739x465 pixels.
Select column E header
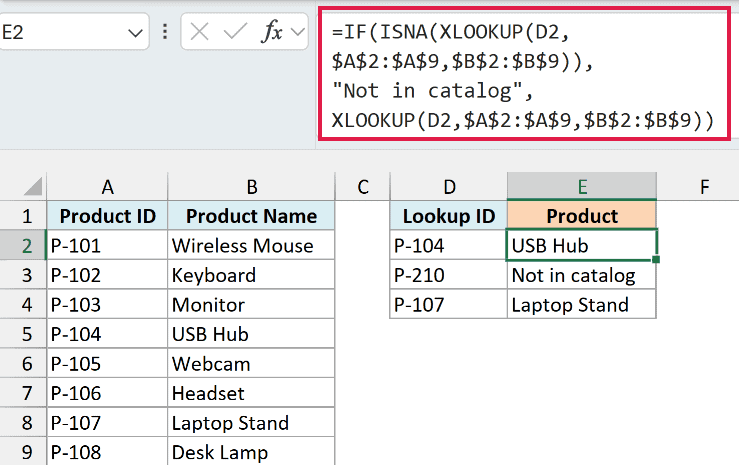point(582,187)
